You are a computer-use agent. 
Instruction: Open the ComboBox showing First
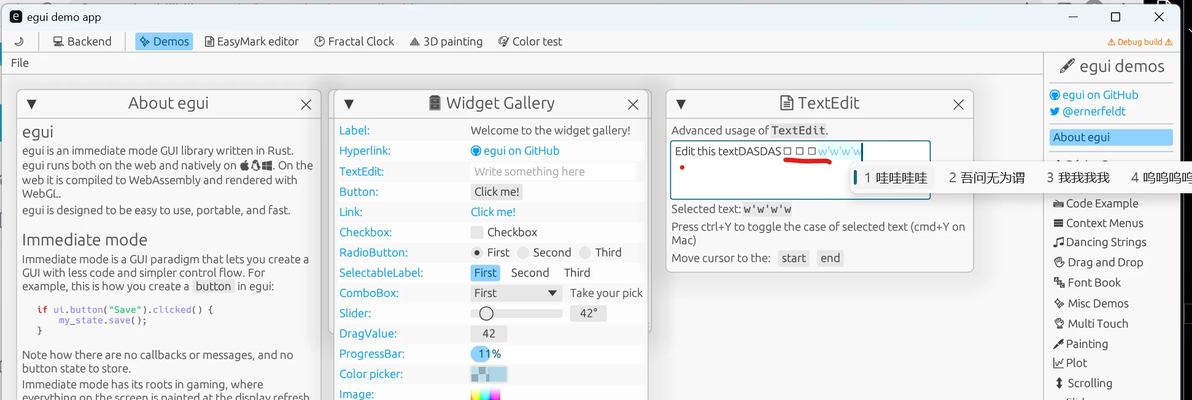[516, 293]
